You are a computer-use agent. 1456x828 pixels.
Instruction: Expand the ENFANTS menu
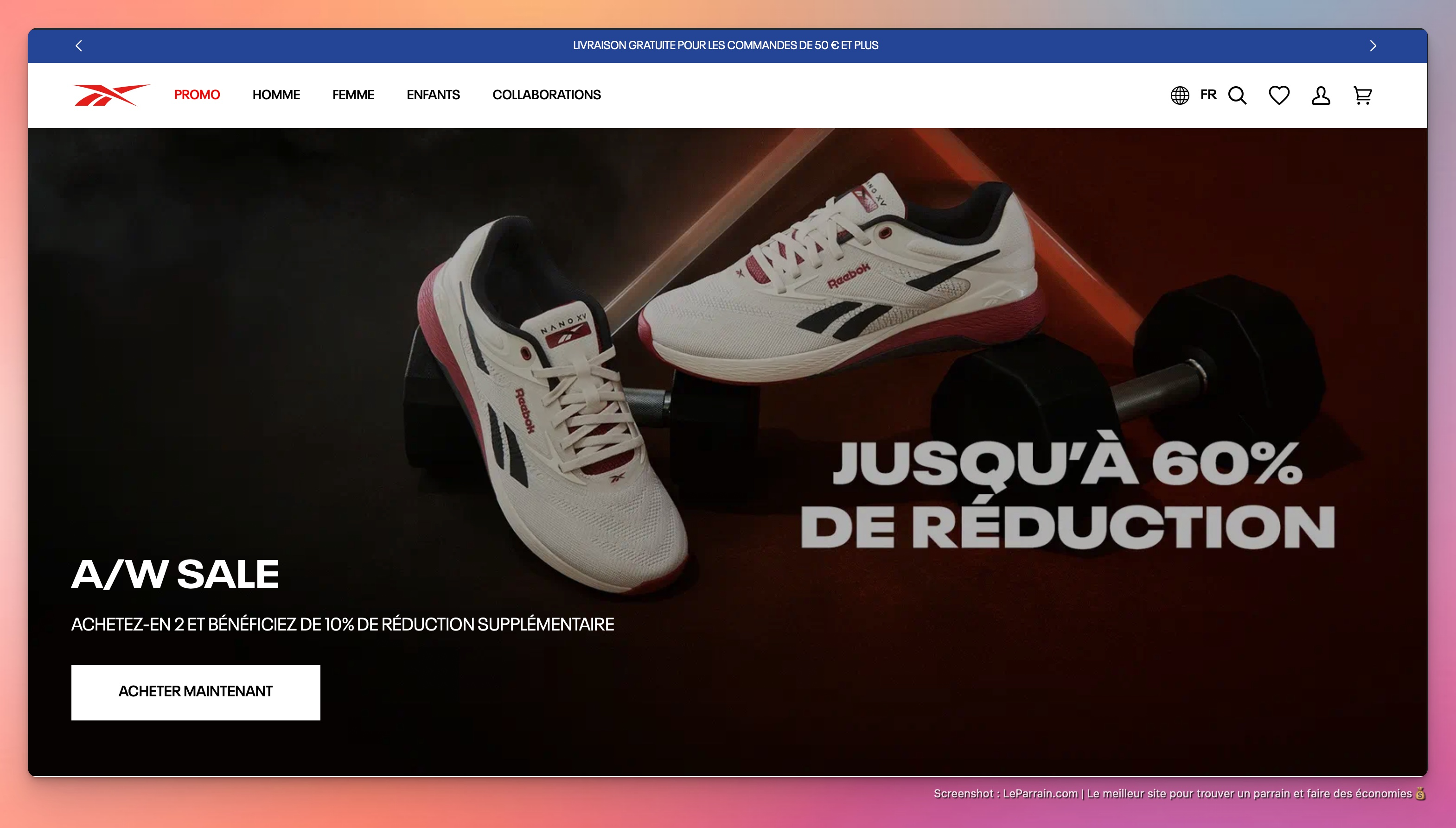point(433,95)
